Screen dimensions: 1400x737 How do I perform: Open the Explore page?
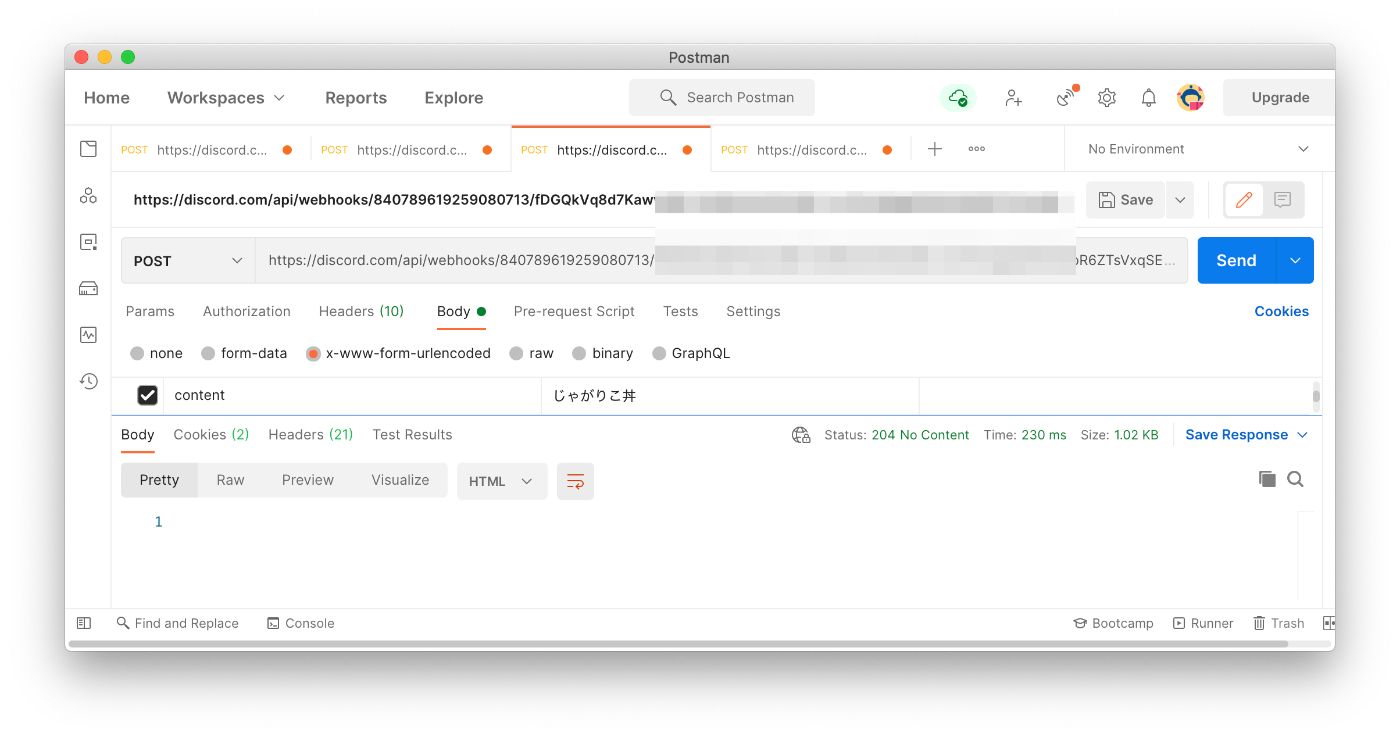tap(454, 97)
